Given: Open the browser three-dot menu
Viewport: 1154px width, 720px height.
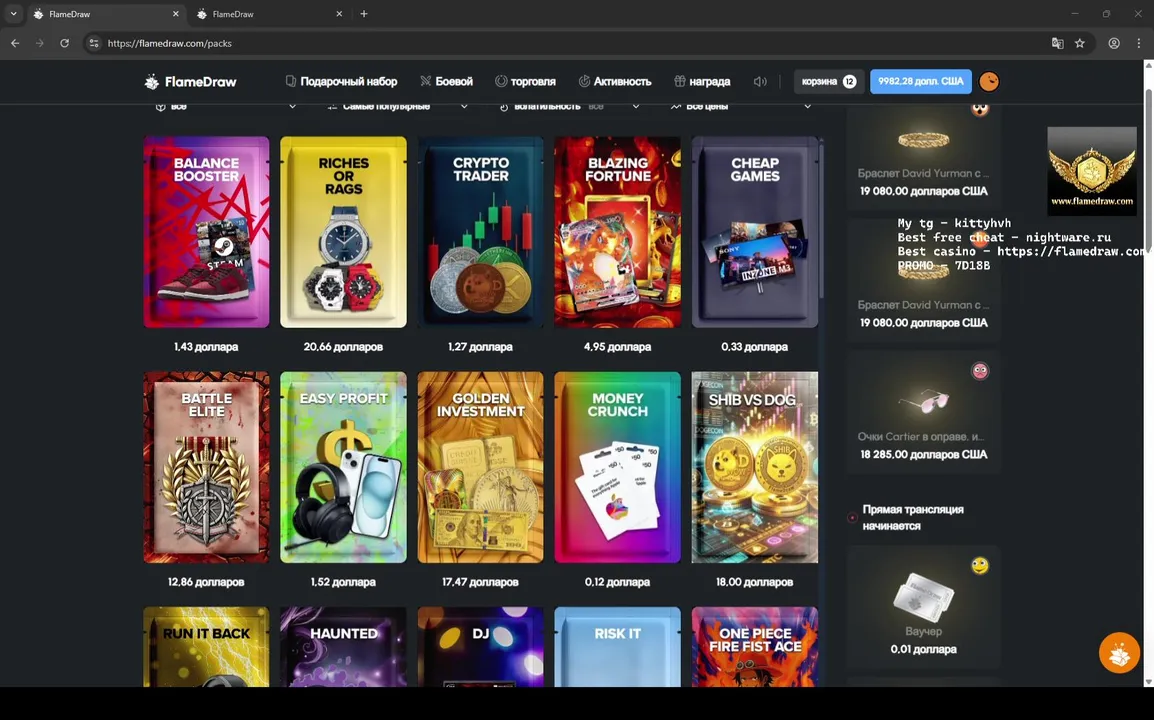Looking at the screenshot, I should pyautogui.click(x=1139, y=43).
